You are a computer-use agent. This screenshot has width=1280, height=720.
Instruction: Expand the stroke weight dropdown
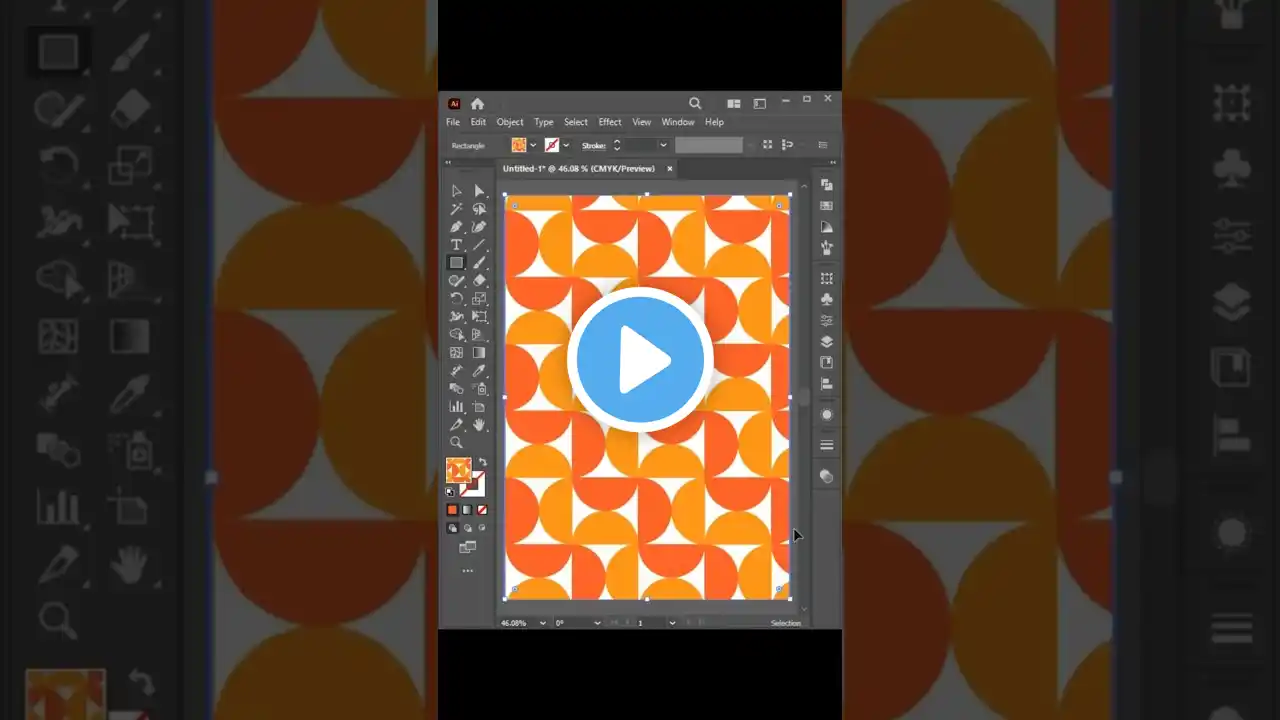[x=662, y=145]
